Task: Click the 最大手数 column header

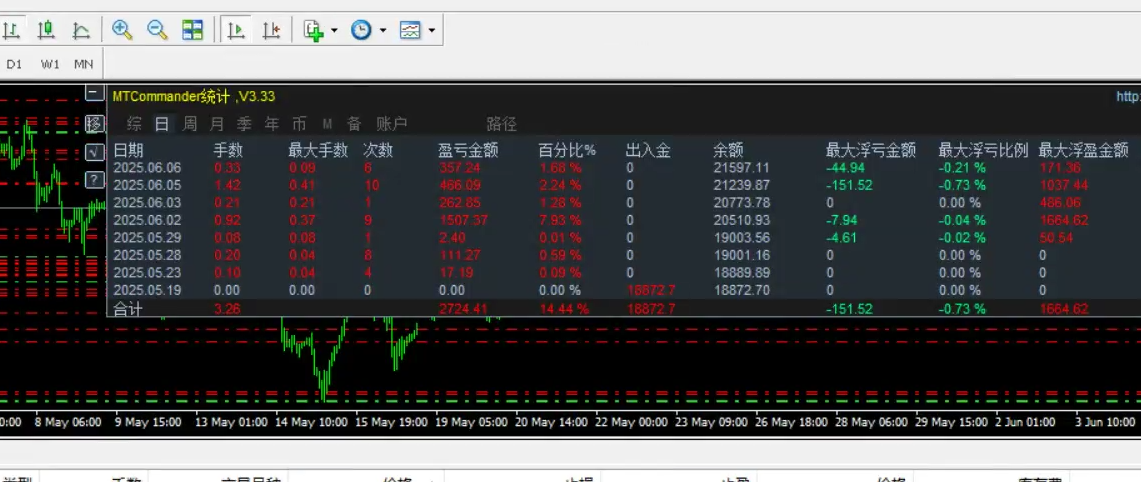Action: [x=319, y=151]
